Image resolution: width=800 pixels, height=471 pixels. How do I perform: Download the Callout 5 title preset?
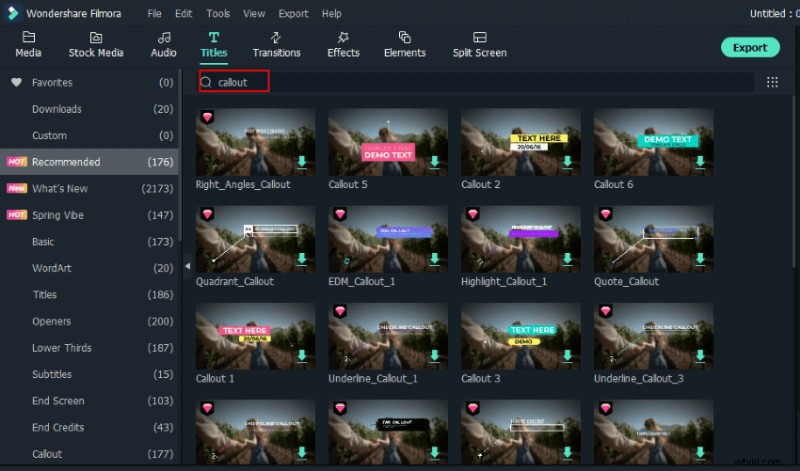(434, 161)
